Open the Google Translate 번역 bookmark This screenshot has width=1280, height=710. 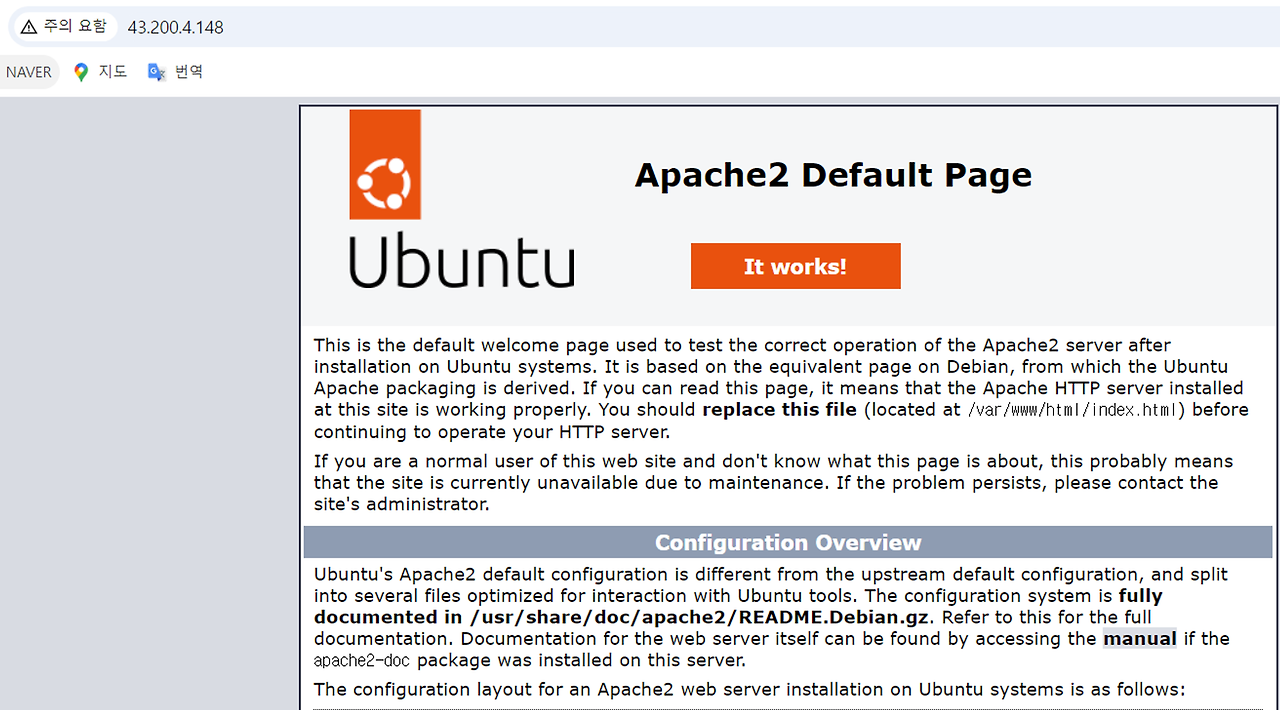176,72
